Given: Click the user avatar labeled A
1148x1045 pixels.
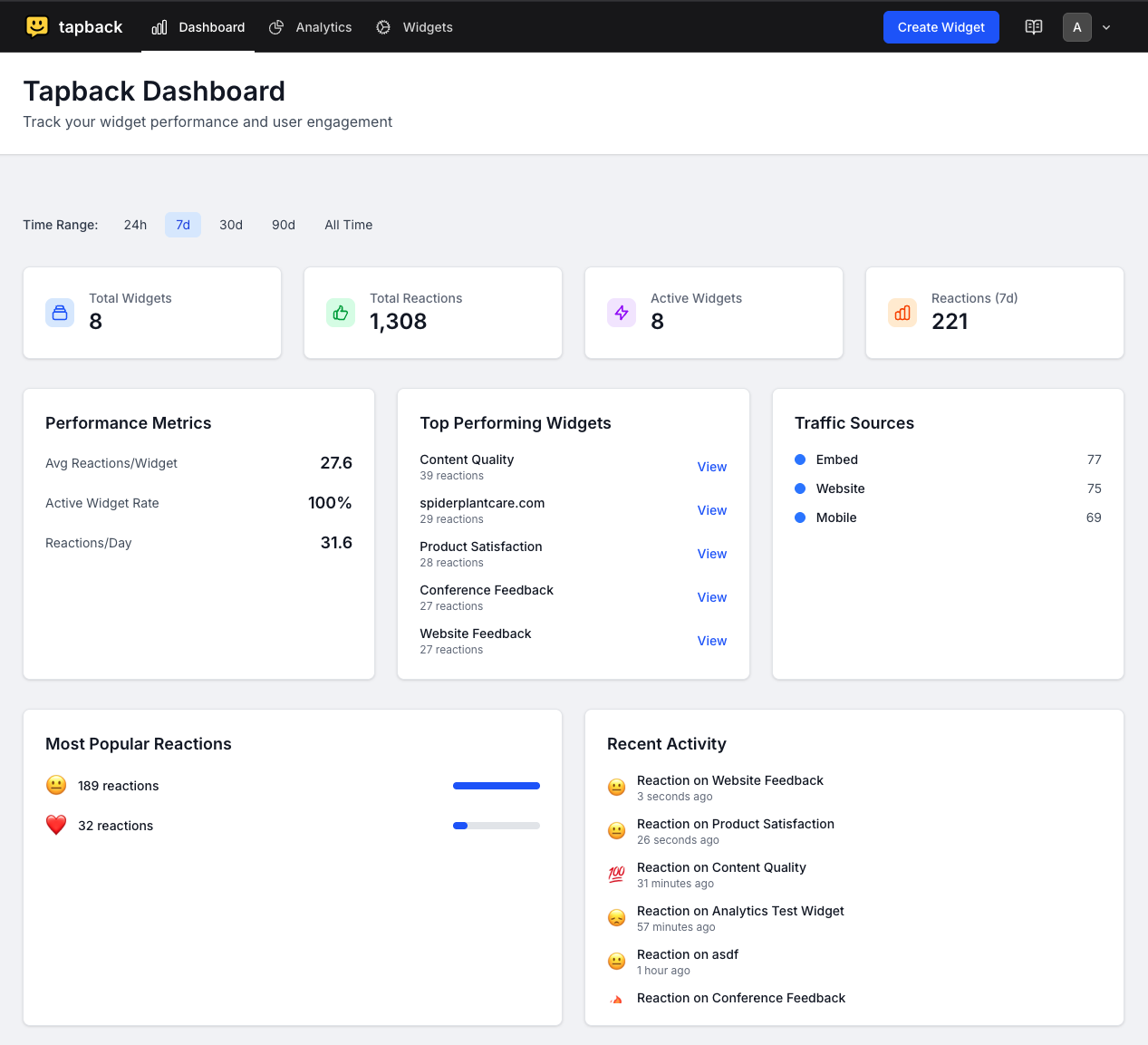Looking at the screenshot, I should tap(1077, 27).
